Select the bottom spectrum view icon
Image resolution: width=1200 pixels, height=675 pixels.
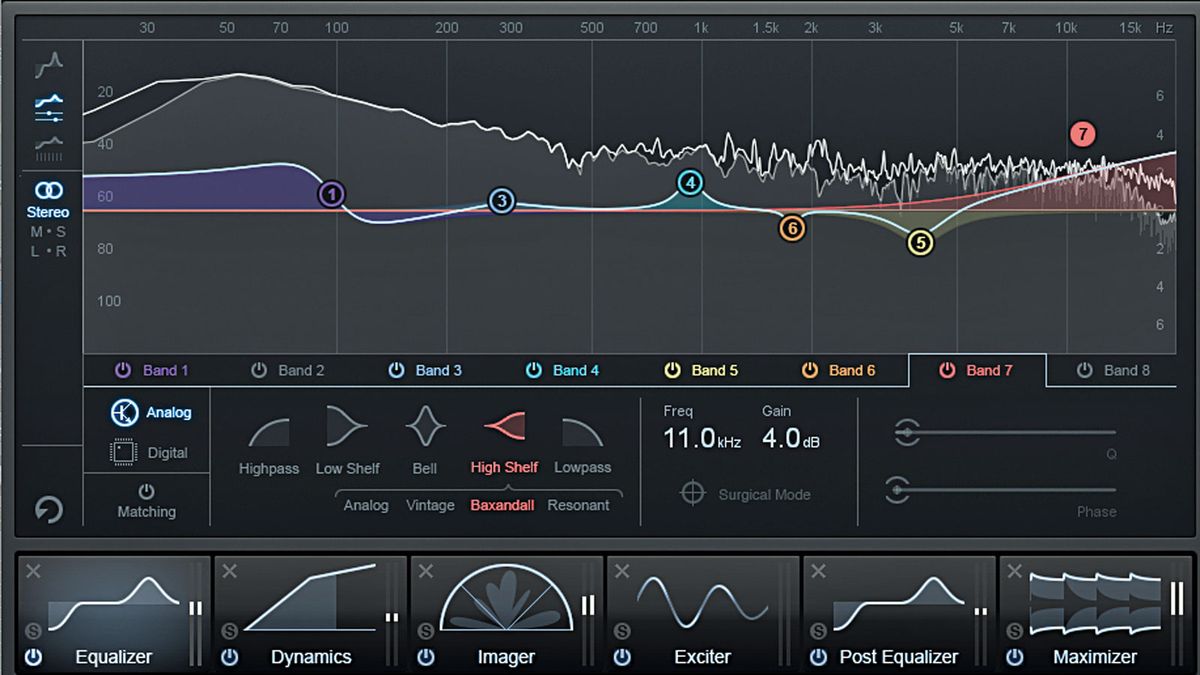click(x=49, y=148)
